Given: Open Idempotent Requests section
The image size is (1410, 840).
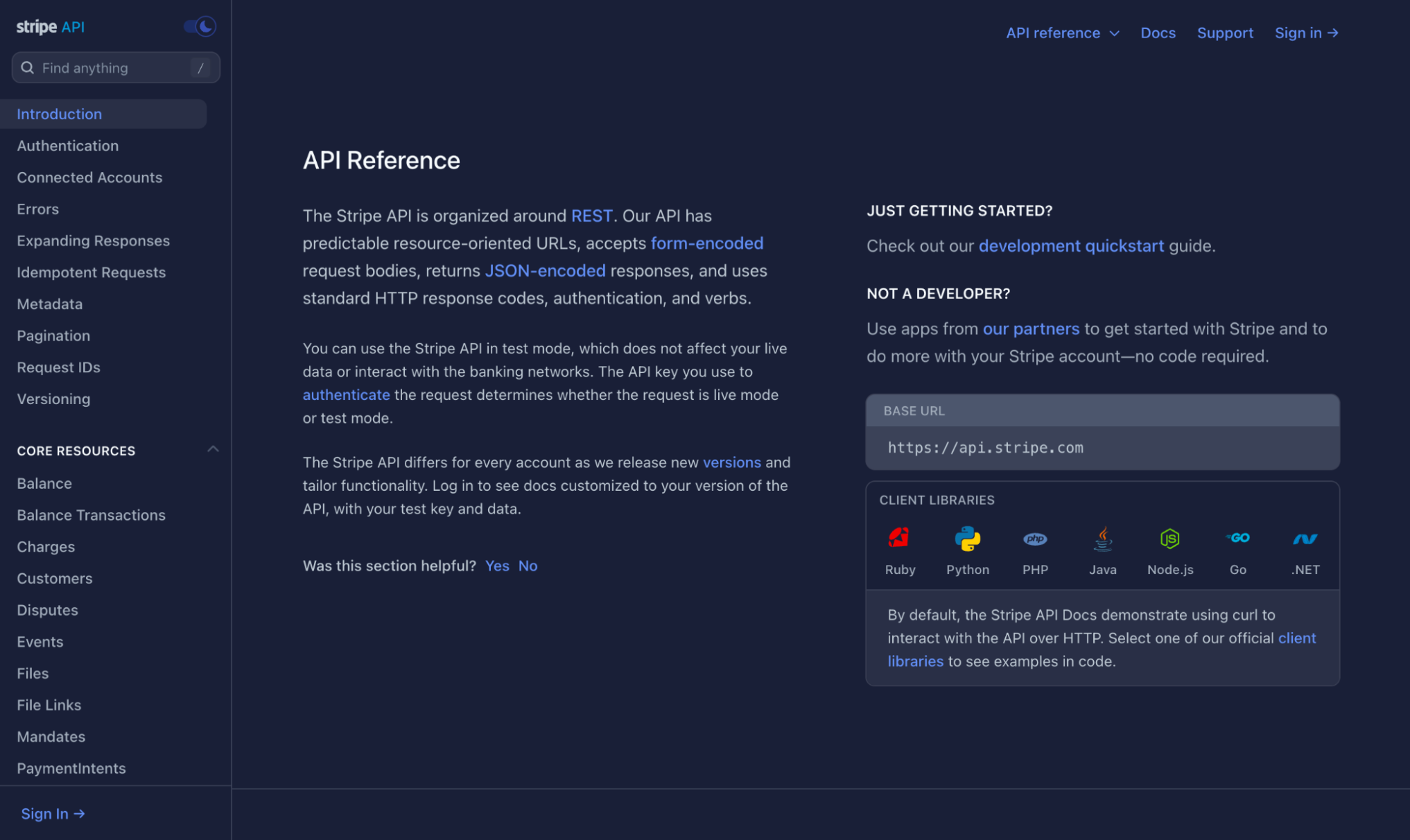Looking at the screenshot, I should point(91,273).
